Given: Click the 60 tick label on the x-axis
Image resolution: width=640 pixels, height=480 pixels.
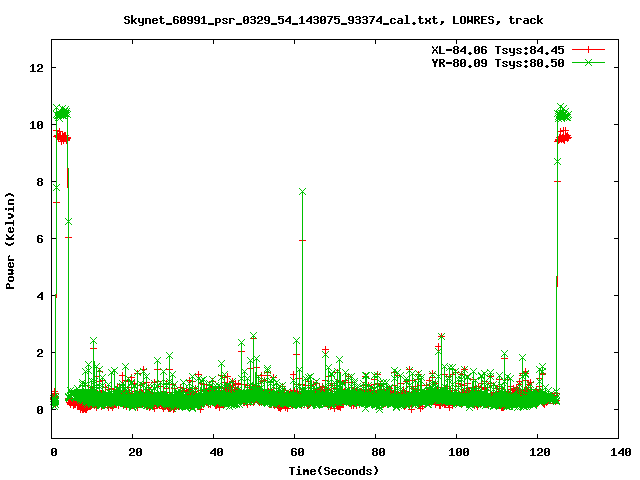Looking at the screenshot, I should [x=295, y=452].
